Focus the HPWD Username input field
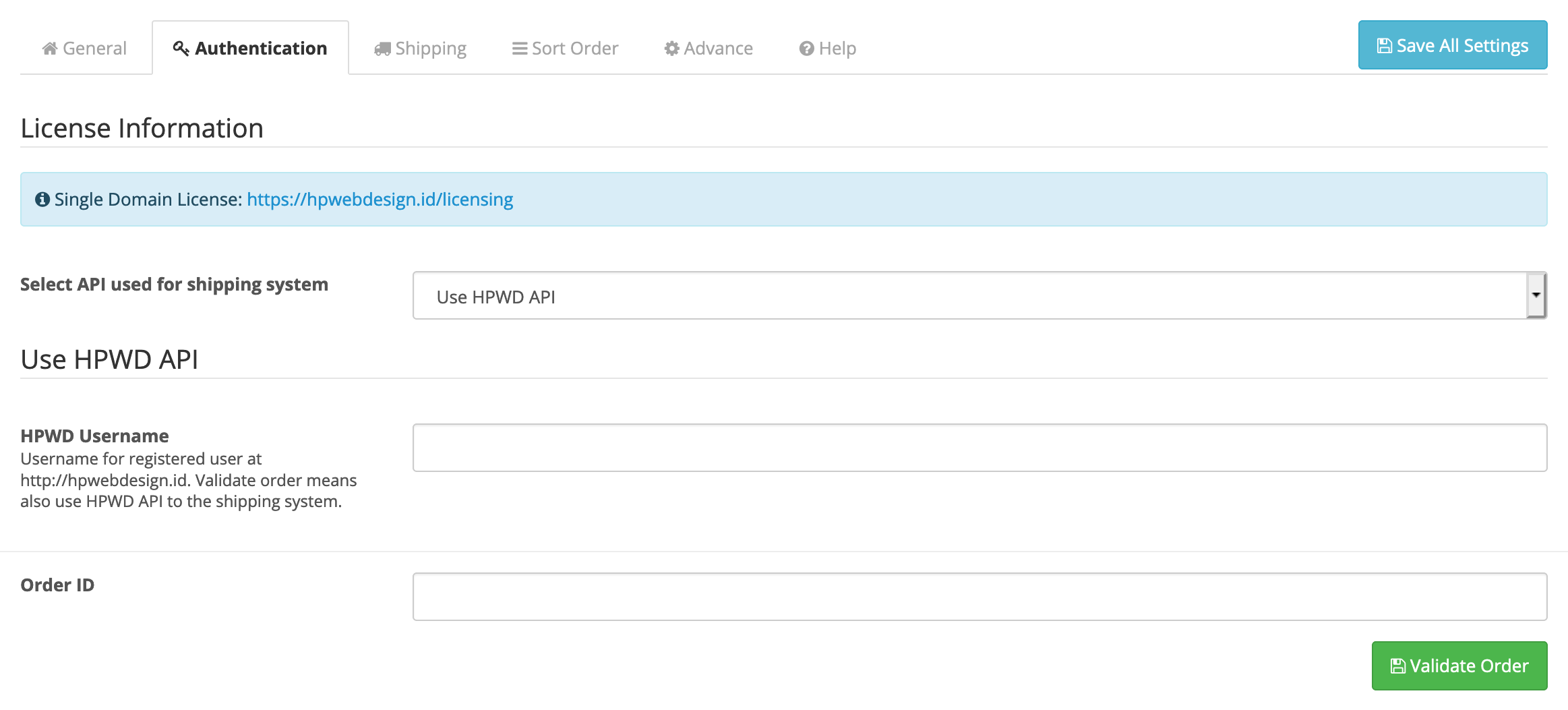The width and height of the screenshot is (1568, 710). tap(979, 448)
